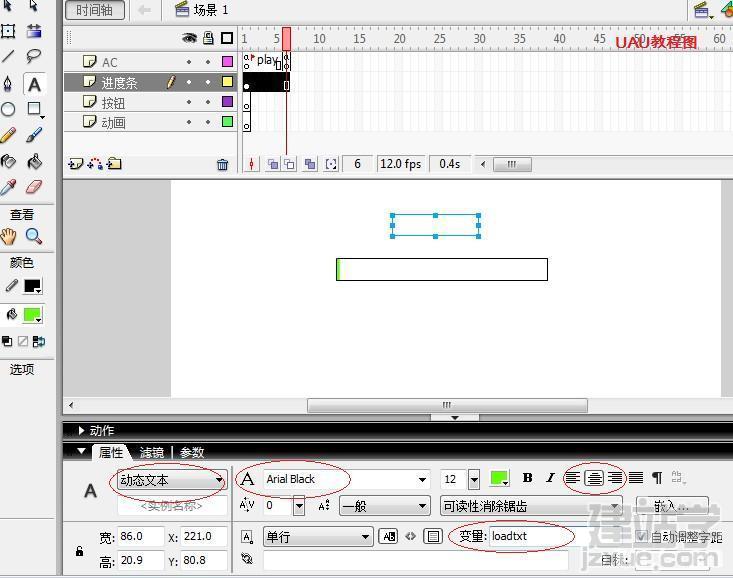Open modify onion markers menu

pos(331,164)
